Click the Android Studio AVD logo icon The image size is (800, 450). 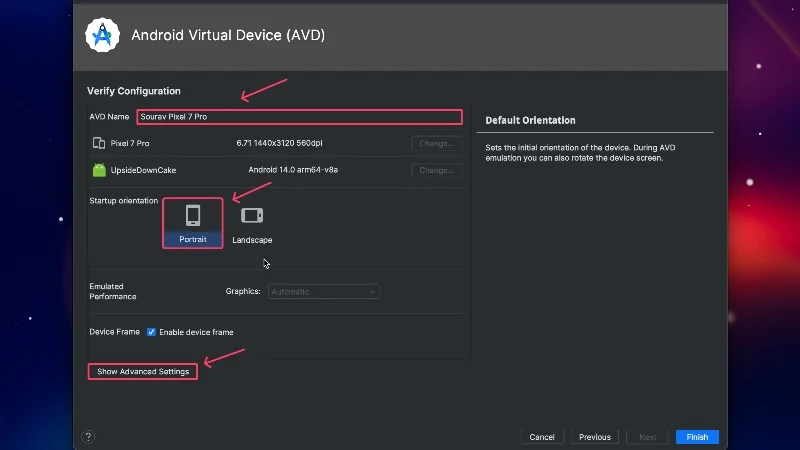(x=102, y=35)
